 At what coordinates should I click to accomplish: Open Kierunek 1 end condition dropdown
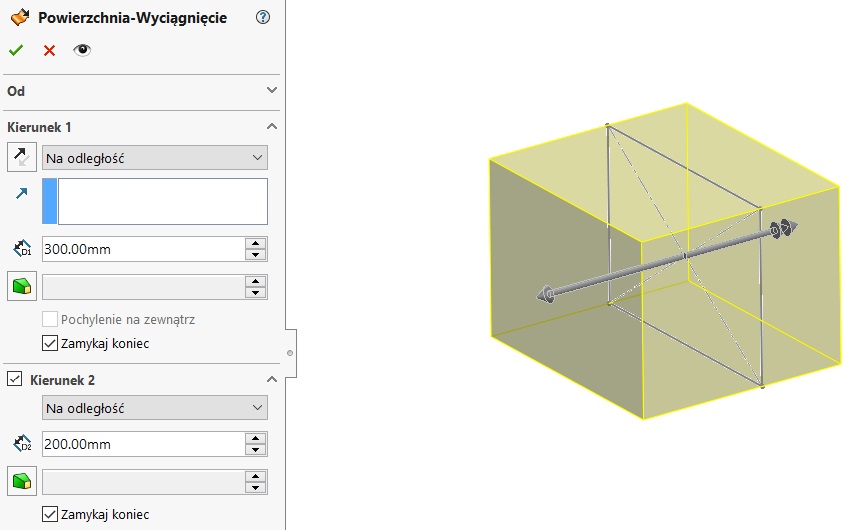coord(155,158)
